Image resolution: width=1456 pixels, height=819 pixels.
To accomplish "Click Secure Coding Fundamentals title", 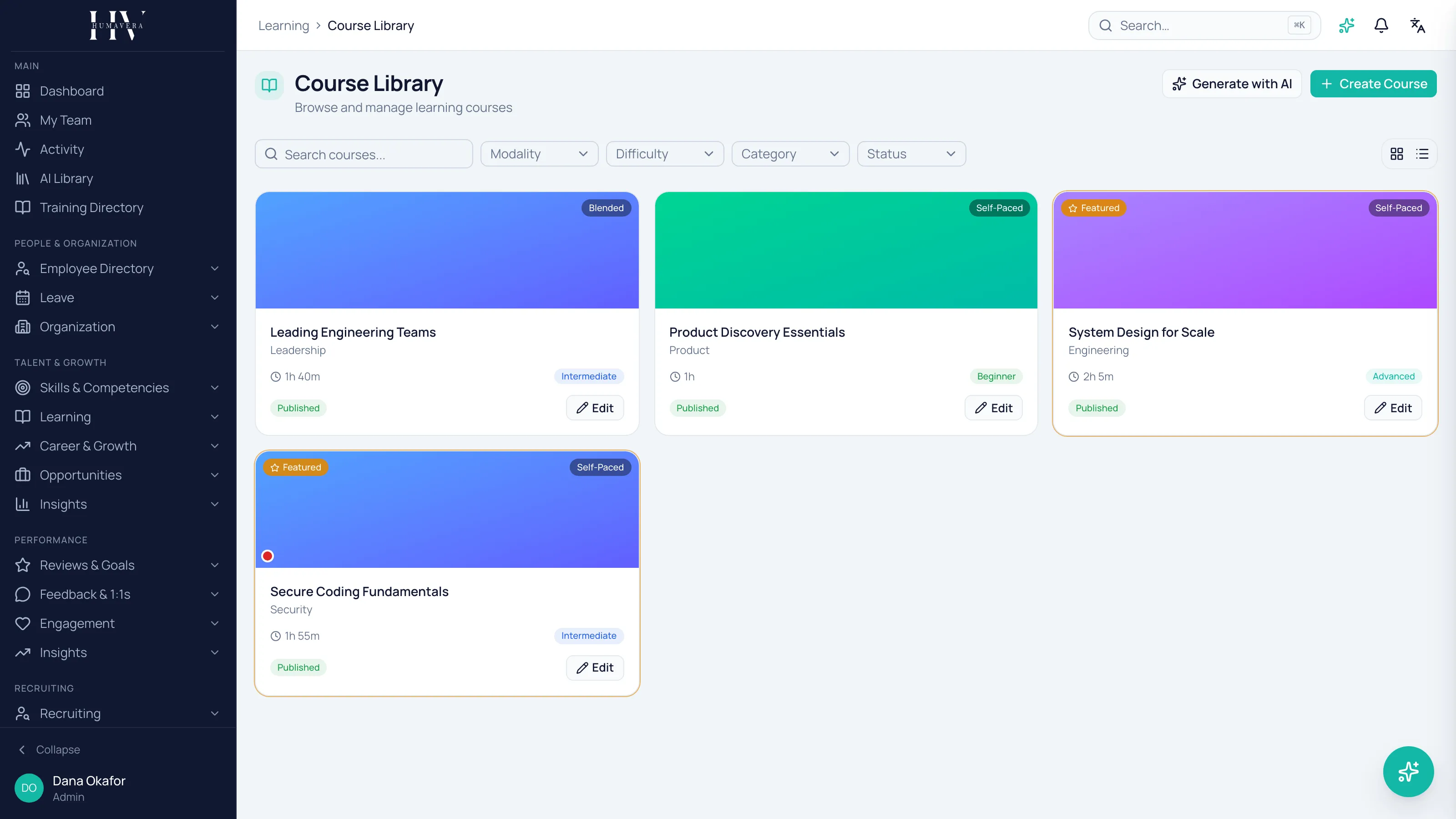I will click(359, 592).
